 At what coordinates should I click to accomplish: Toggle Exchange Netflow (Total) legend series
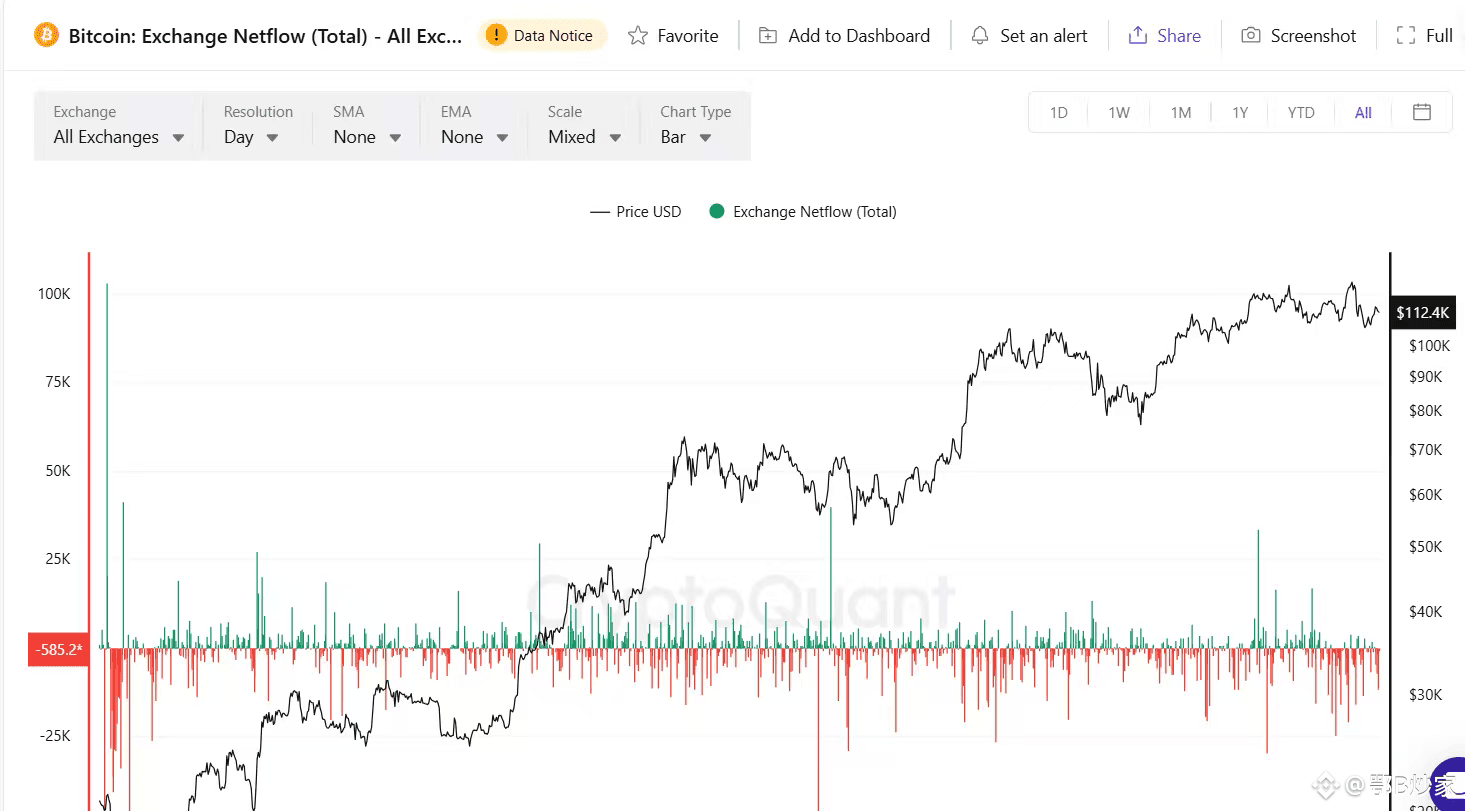point(803,212)
